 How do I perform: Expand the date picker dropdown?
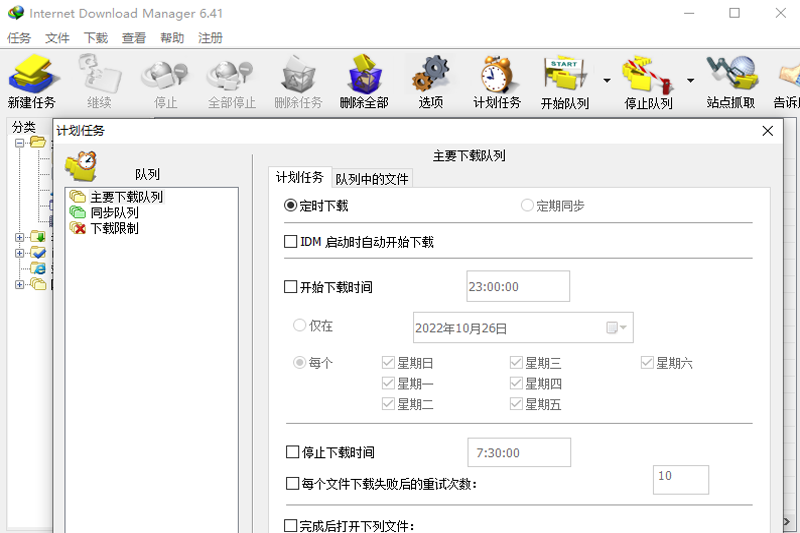[x=623, y=328]
